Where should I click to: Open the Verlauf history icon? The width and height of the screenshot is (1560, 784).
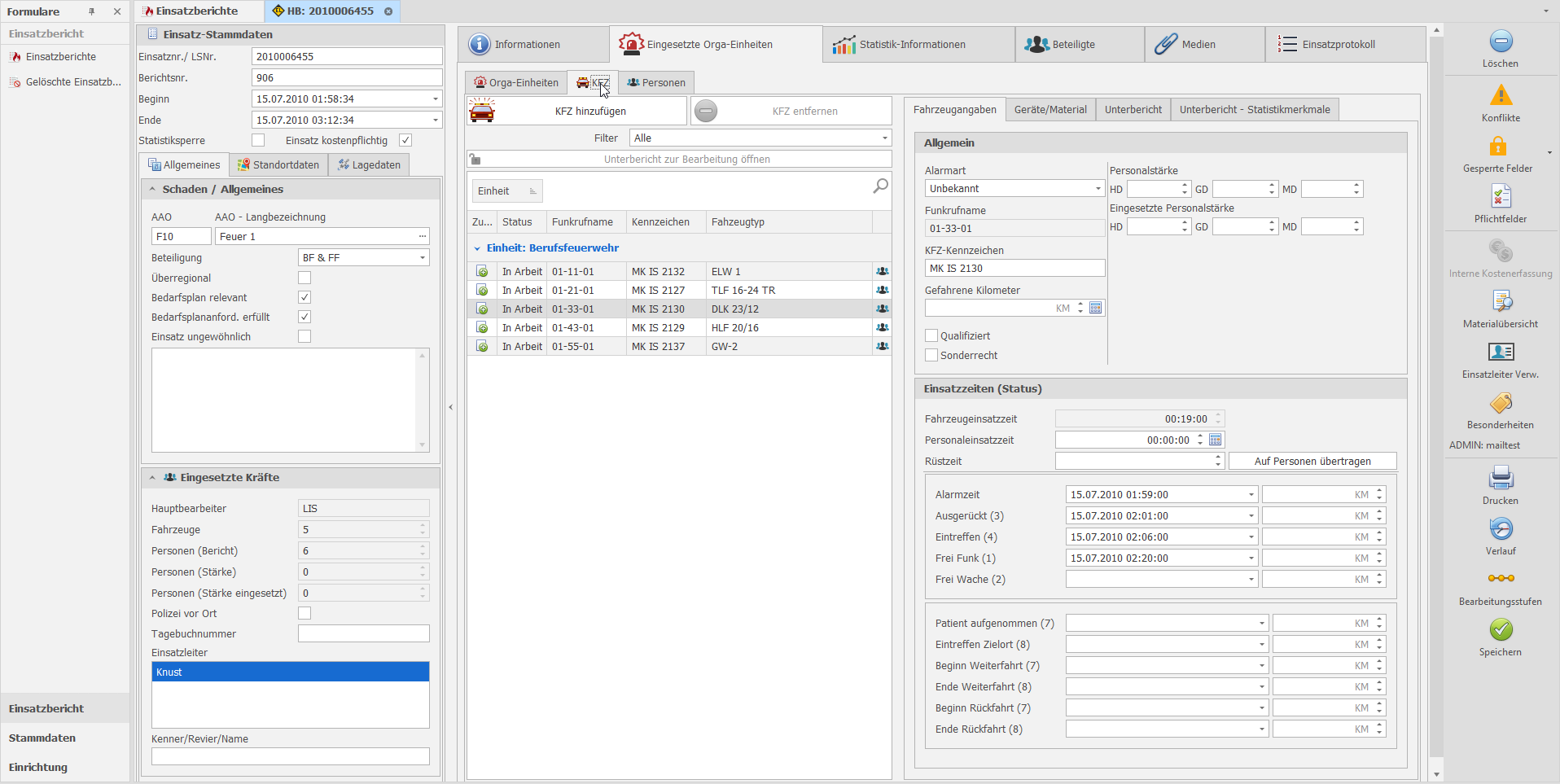pos(1501,529)
